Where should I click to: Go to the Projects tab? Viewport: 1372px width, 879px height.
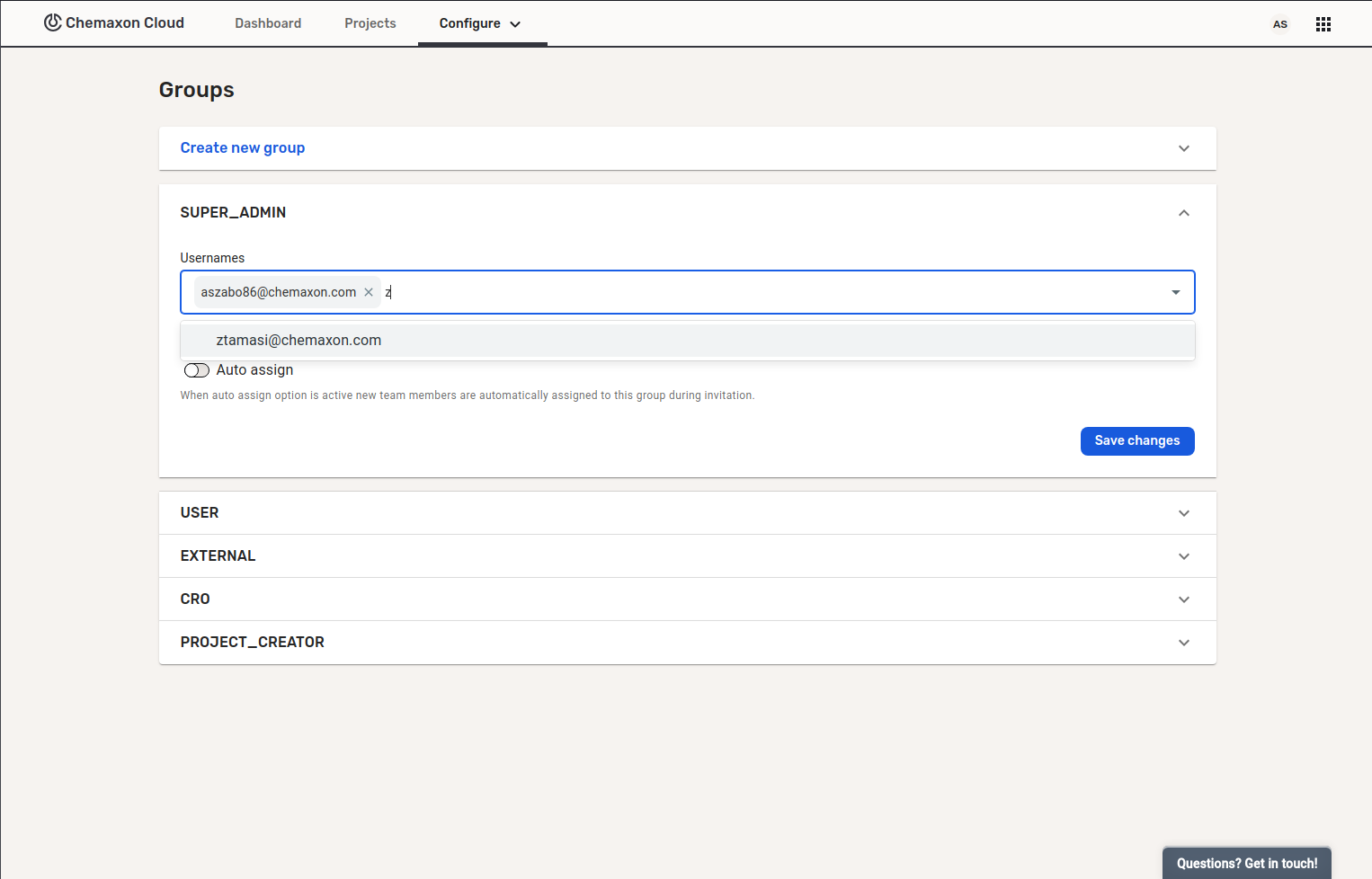point(370,23)
